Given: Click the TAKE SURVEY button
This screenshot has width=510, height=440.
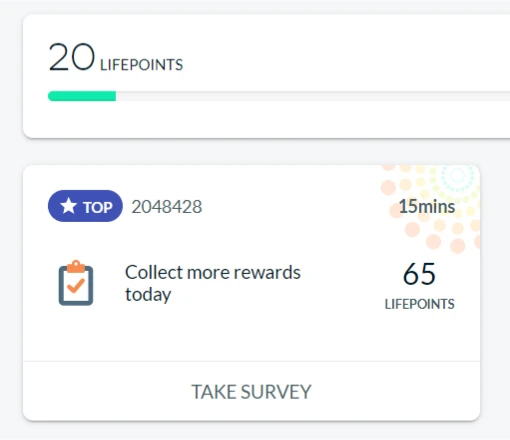Looking at the screenshot, I should click(x=251, y=391).
